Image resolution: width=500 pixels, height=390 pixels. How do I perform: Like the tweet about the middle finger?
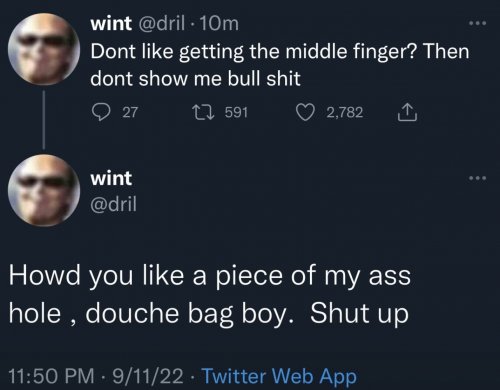[x=306, y=112]
